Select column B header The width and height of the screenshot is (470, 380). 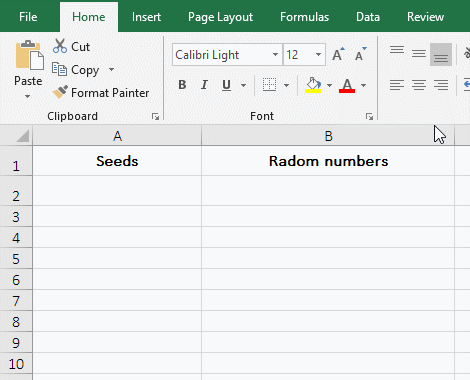328,136
